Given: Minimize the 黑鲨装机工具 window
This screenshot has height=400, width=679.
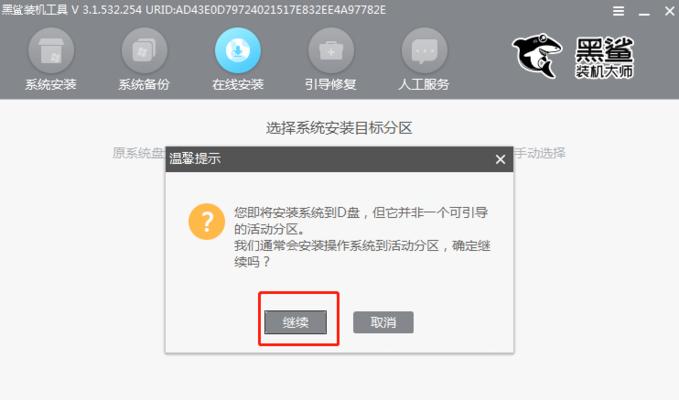Looking at the screenshot, I should (644, 12).
